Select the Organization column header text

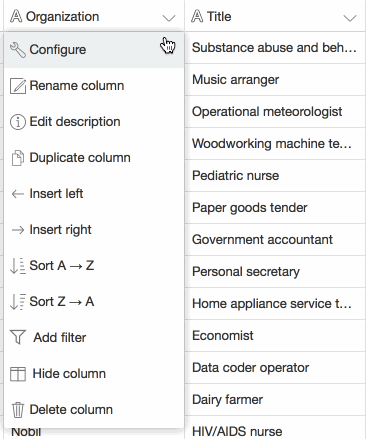point(62,17)
